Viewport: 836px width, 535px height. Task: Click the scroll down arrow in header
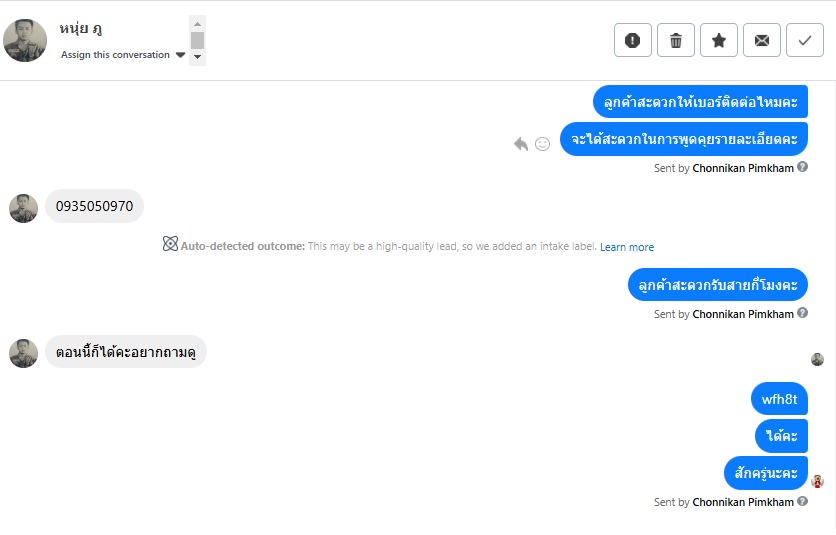[197, 57]
